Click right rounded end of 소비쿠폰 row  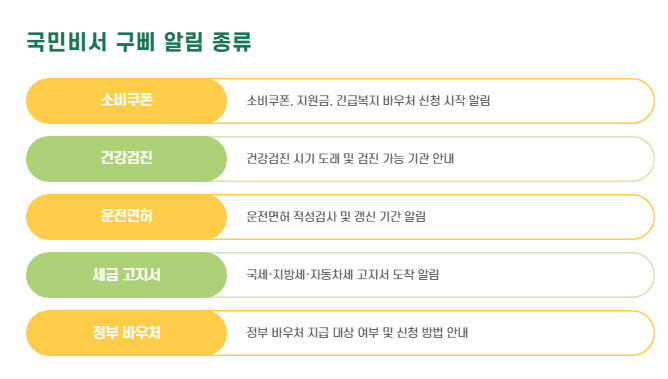643,101
